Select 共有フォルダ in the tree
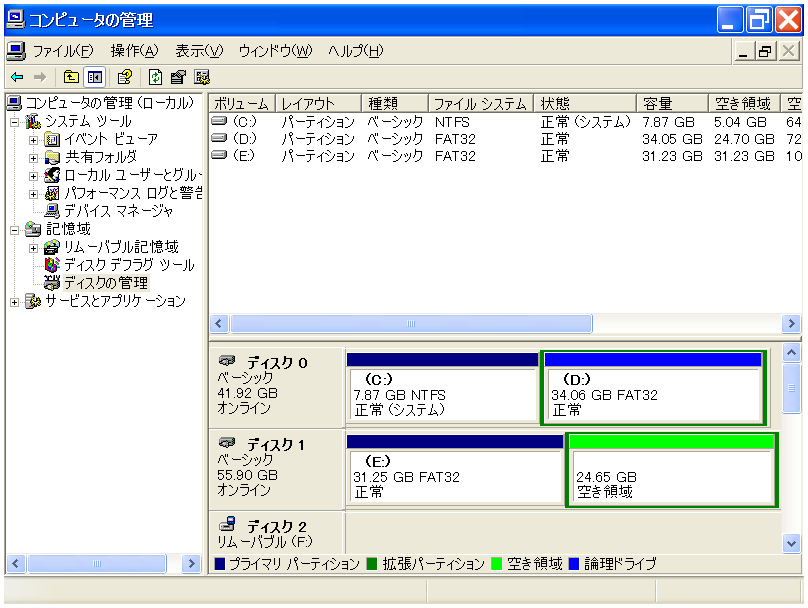The image size is (808, 608). pyautogui.click(x=101, y=157)
